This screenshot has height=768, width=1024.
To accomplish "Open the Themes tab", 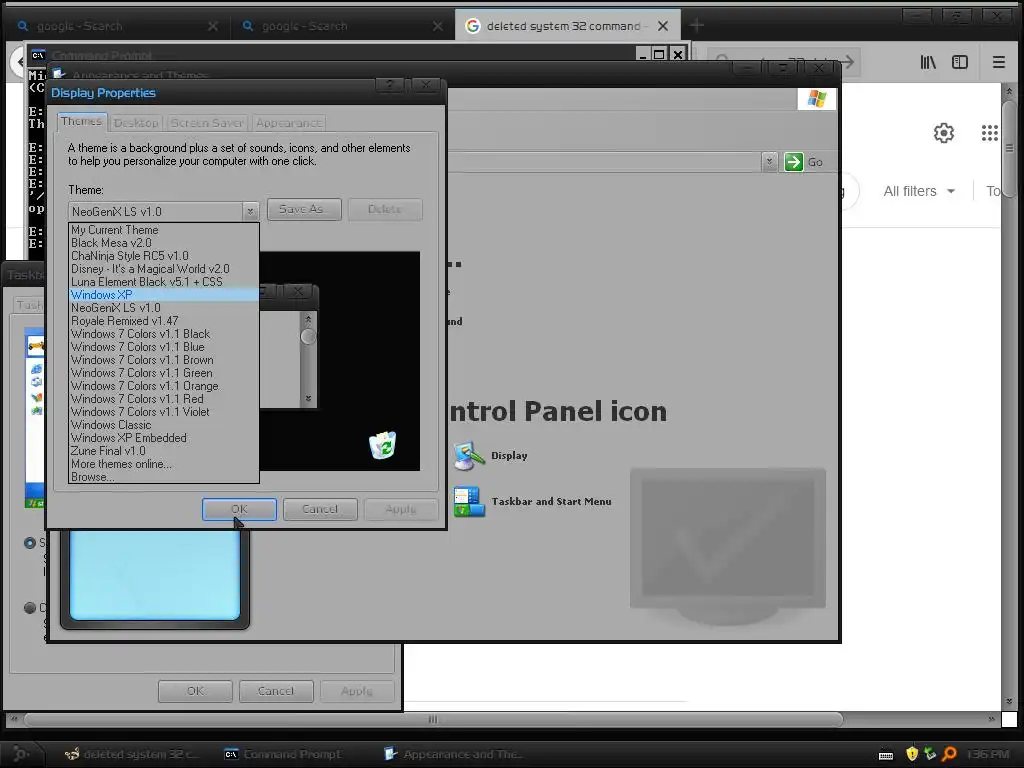I will pos(82,121).
